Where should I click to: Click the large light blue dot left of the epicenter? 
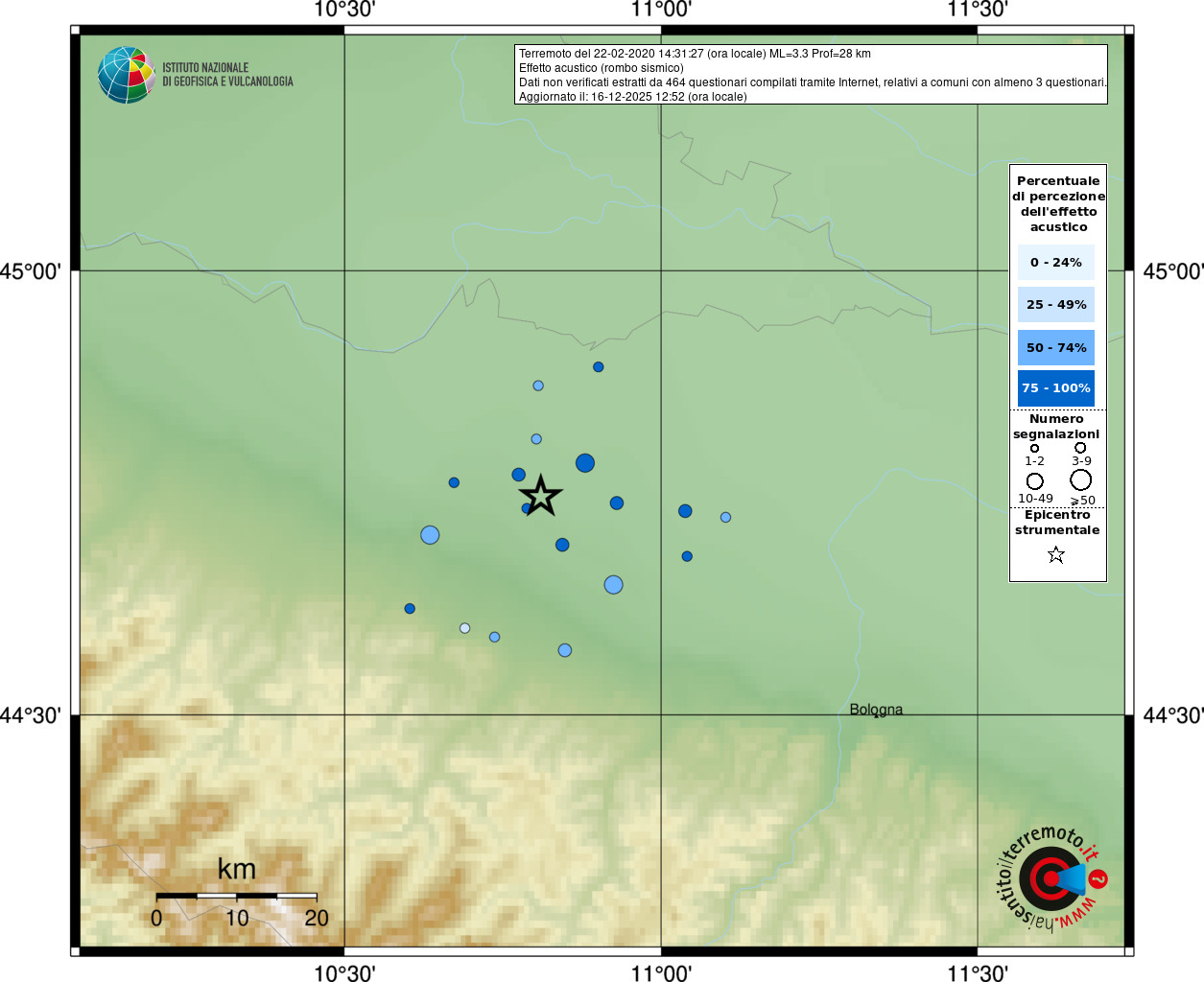coord(430,535)
